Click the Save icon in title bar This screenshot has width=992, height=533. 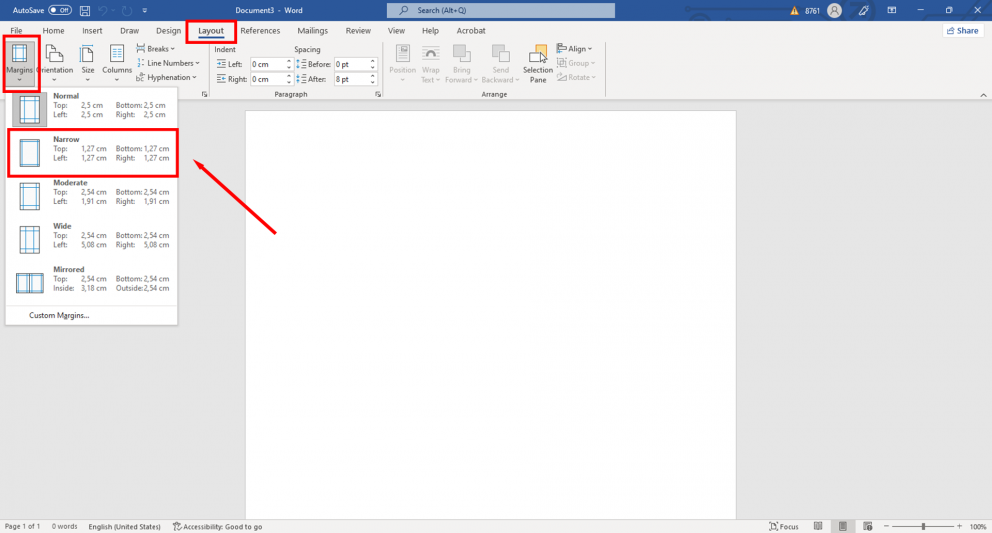point(84,10)
